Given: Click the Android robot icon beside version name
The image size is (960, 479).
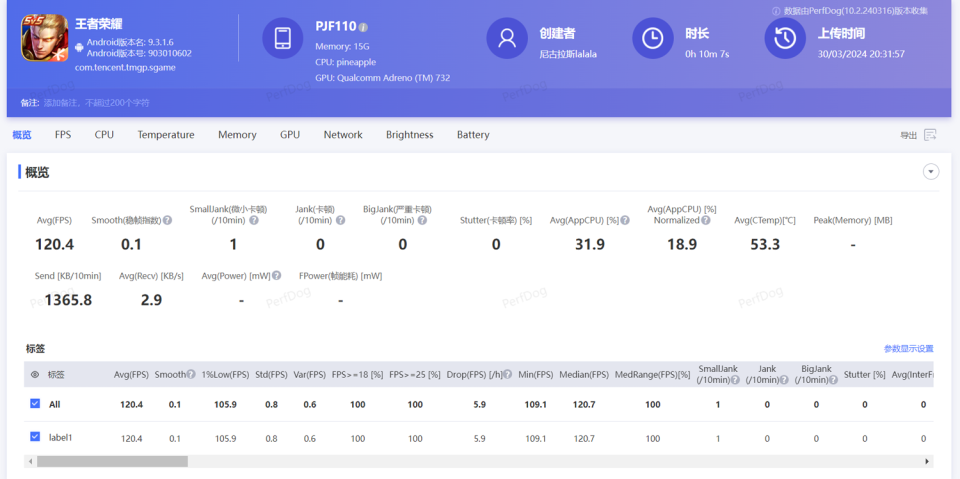Looking at the screenshot, I should (x=80, y=47).
